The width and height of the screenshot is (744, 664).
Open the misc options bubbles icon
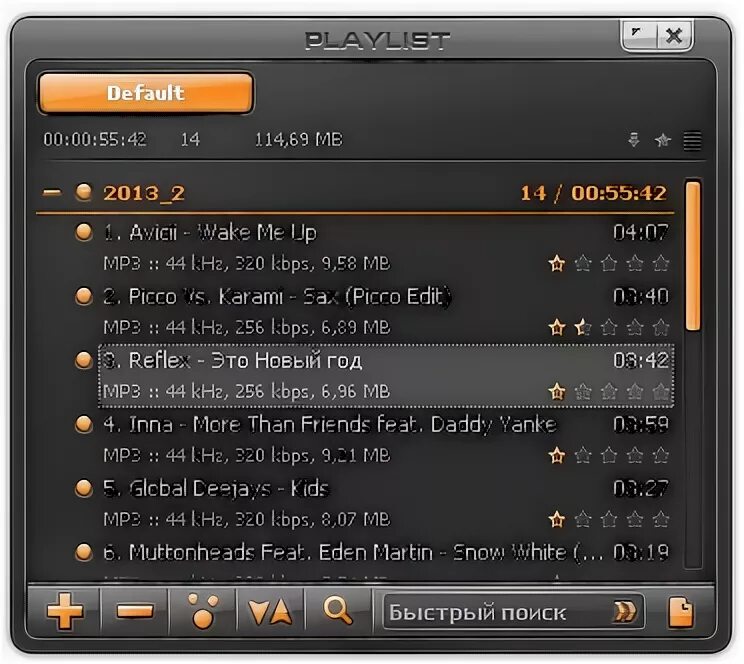(203, 611)
